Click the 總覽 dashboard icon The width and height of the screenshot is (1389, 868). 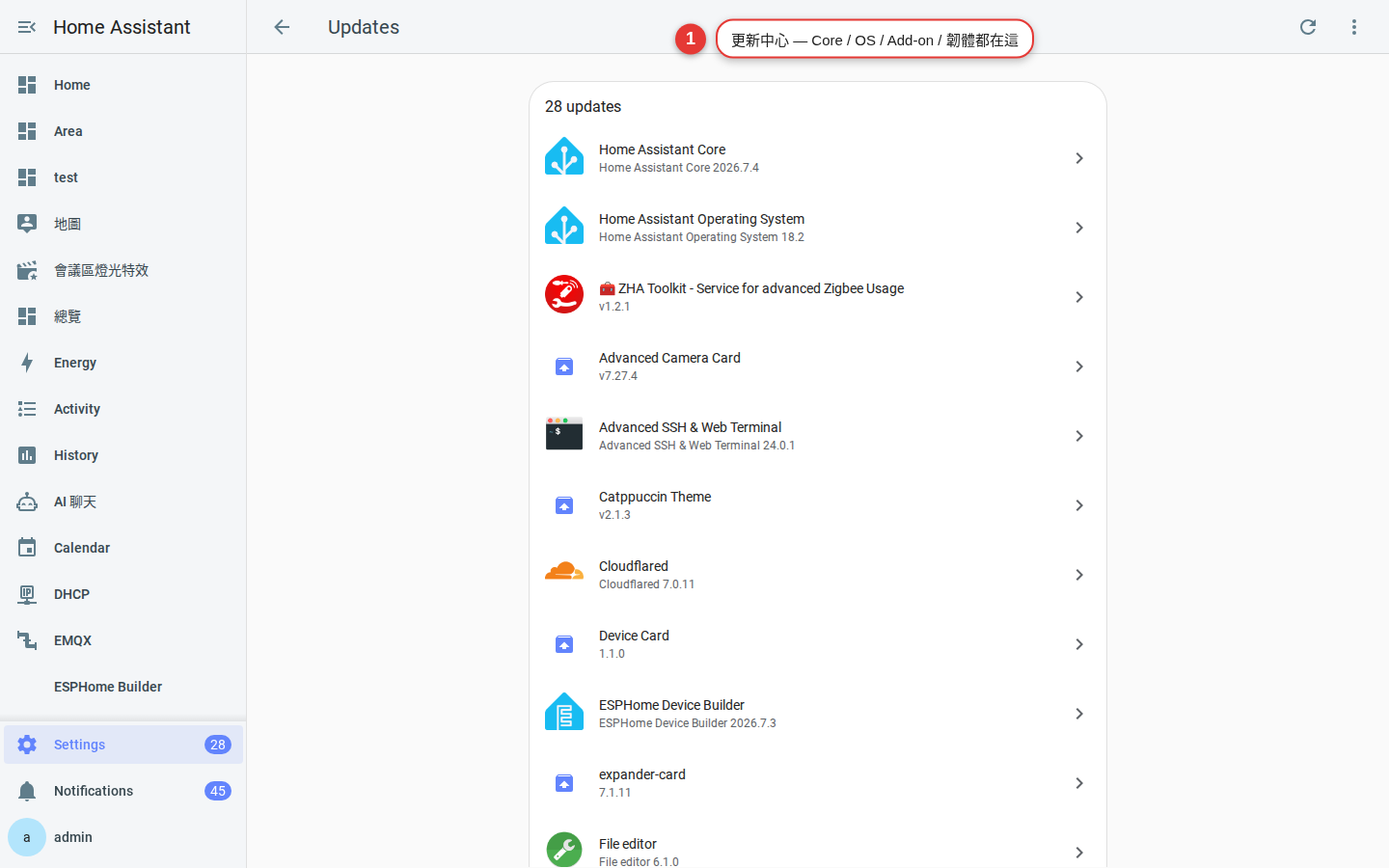pos(27,316)
